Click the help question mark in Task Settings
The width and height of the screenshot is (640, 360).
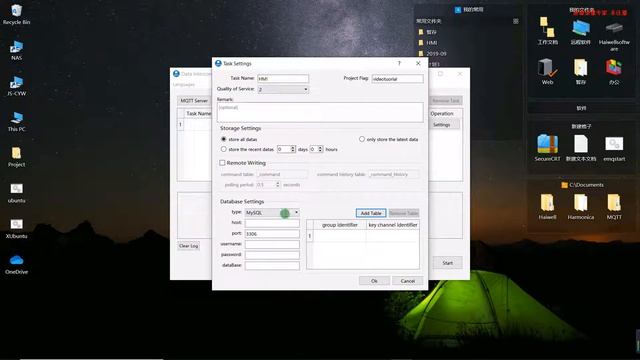click(x=399, y=63)
